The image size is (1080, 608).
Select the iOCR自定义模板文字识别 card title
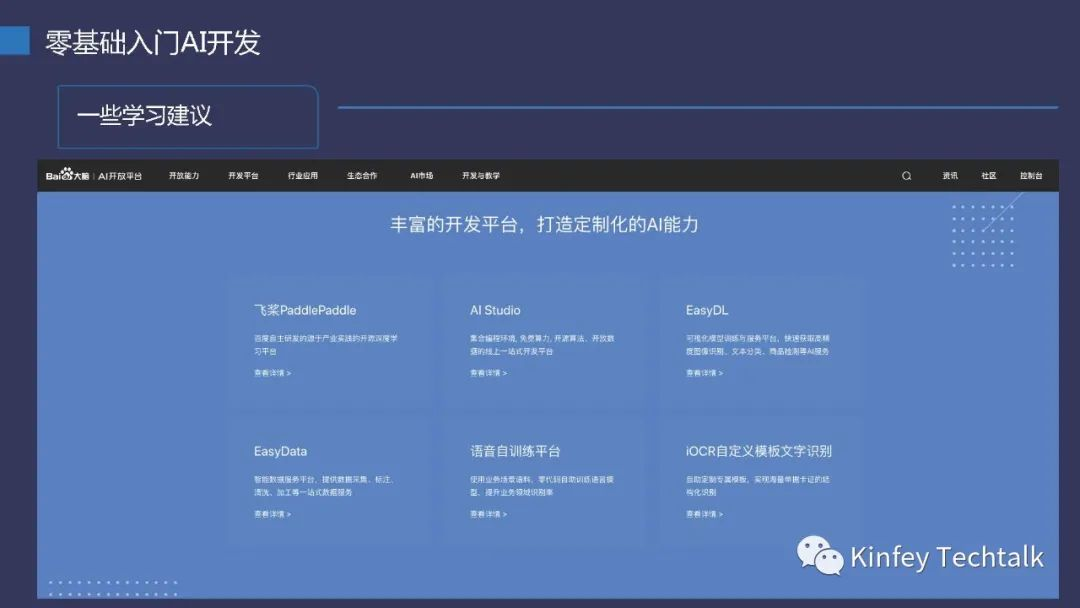tap(758, 451)
